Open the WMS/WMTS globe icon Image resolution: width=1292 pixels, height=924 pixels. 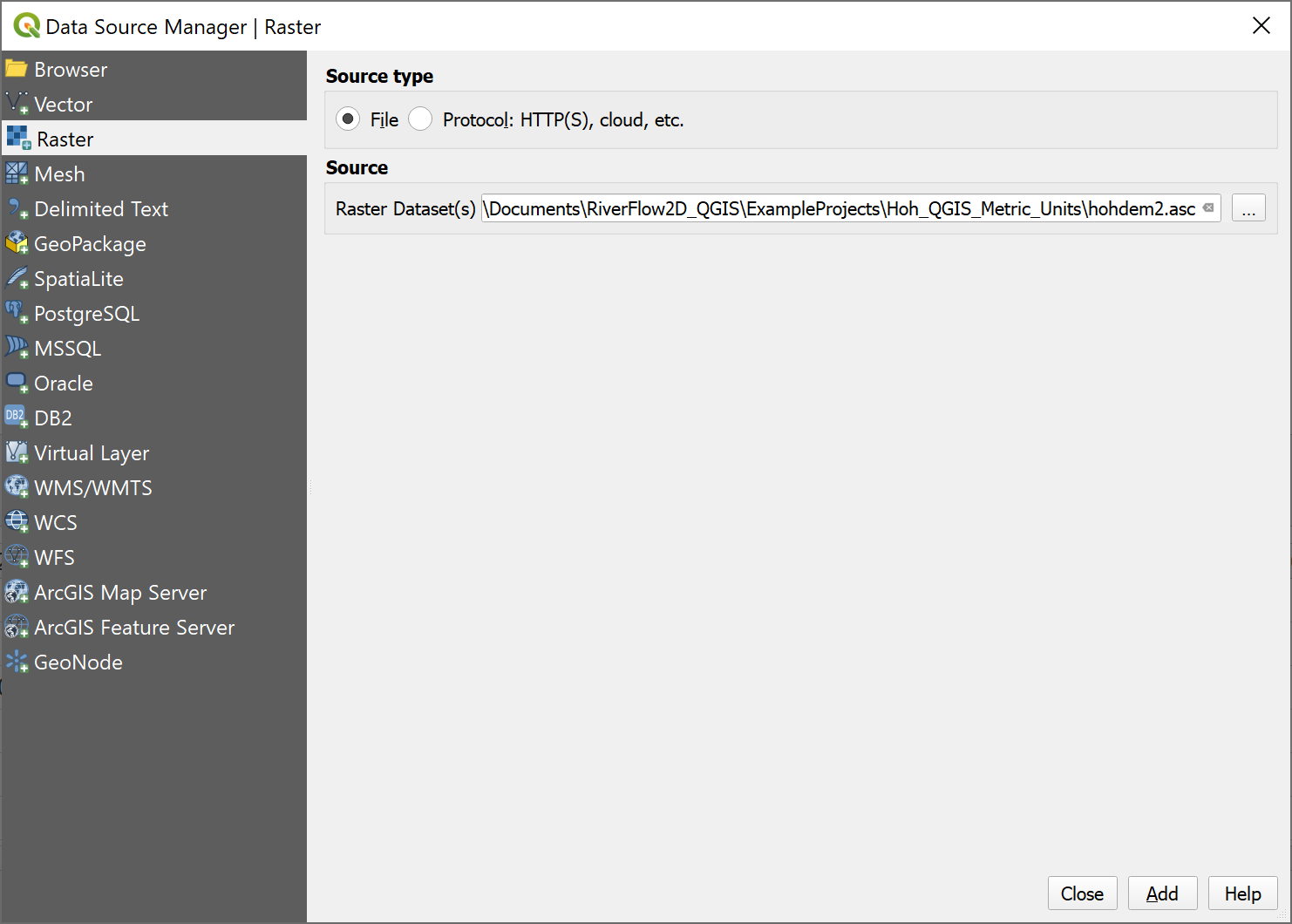pyautogui.click(x=17, y=487)
